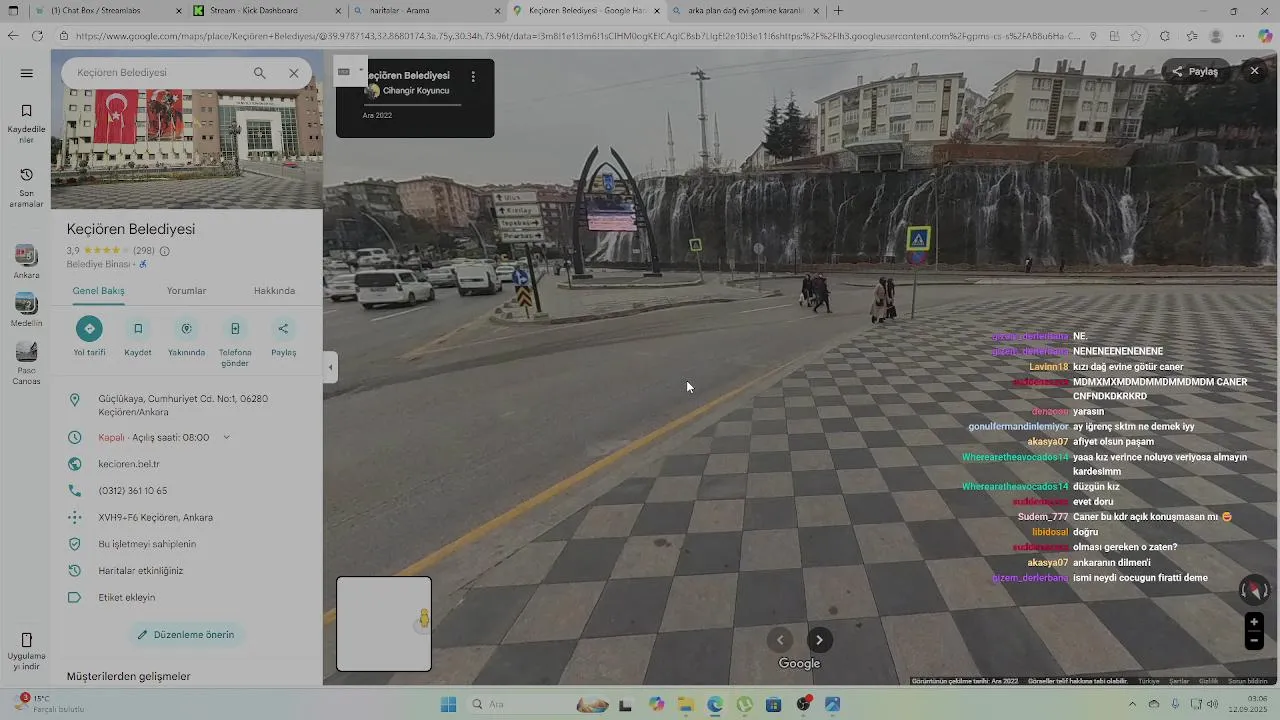
Task: Click the search magnifier in Maps search box
Action: point(259,73)
